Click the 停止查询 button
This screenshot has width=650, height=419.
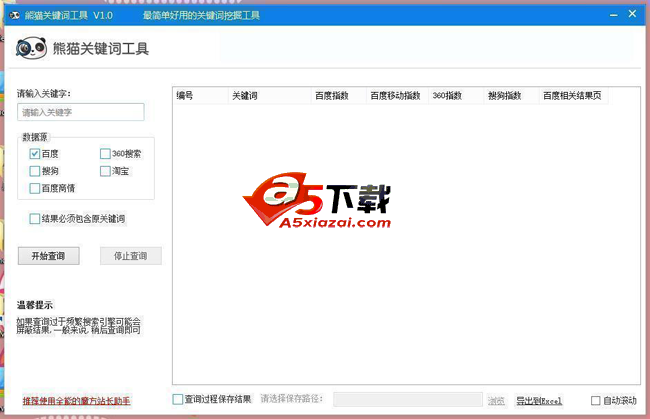(x=131, y=256)
